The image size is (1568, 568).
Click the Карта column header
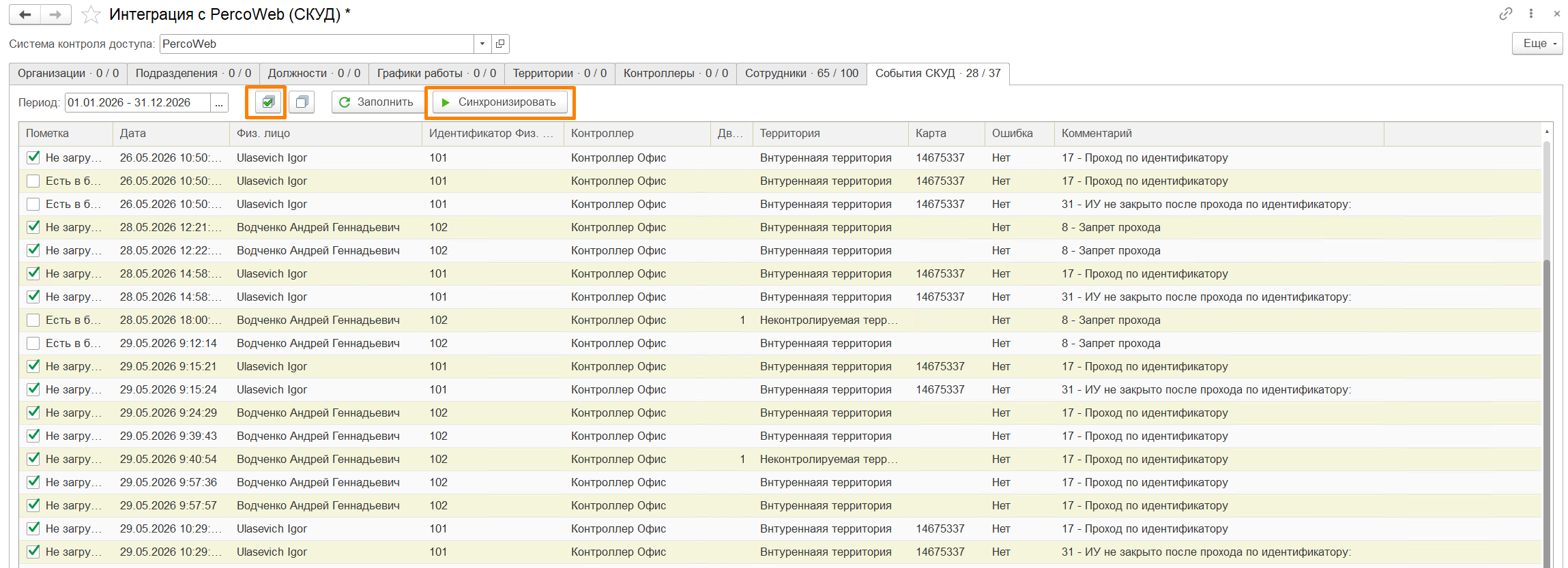click(x=947, y=134)
